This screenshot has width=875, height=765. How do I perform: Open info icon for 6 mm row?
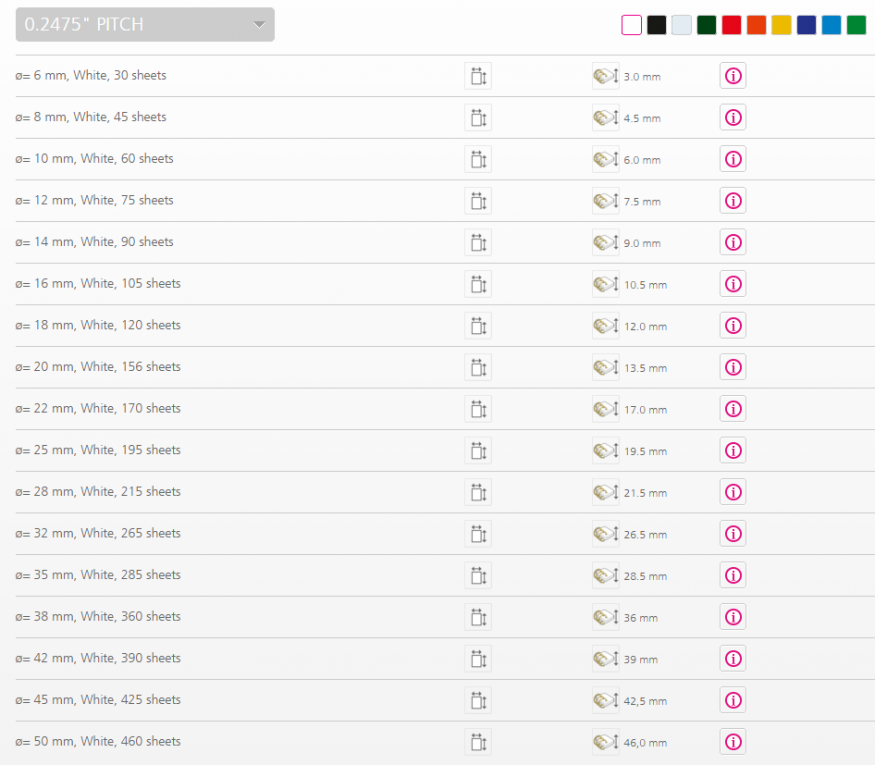[733, 76]
